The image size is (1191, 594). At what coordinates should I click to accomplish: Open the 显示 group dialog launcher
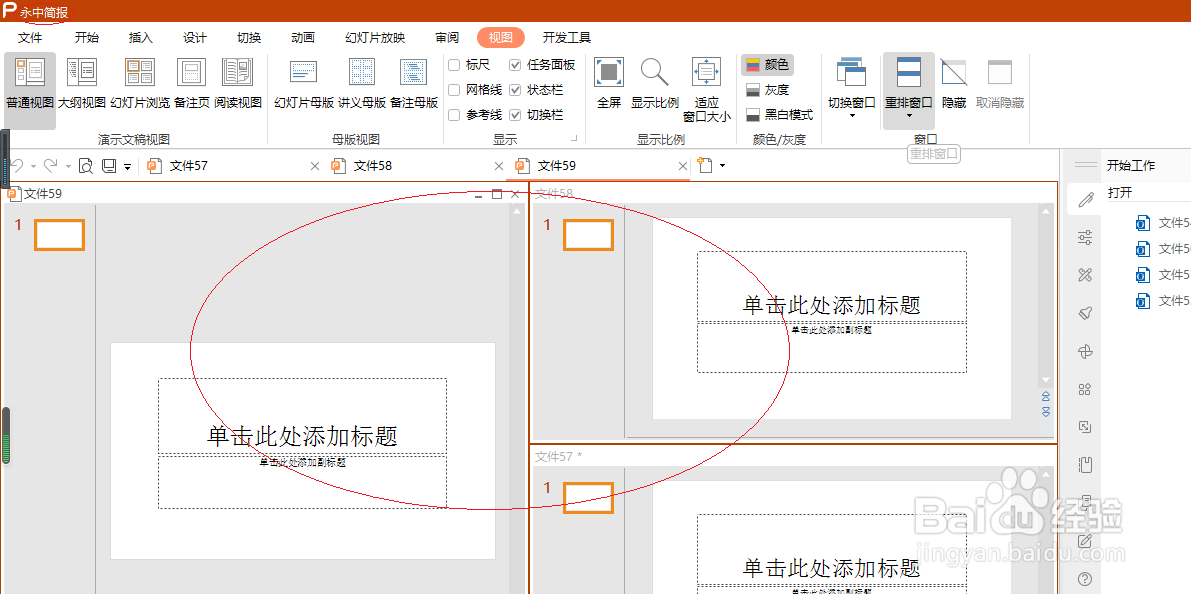[575, 138]
